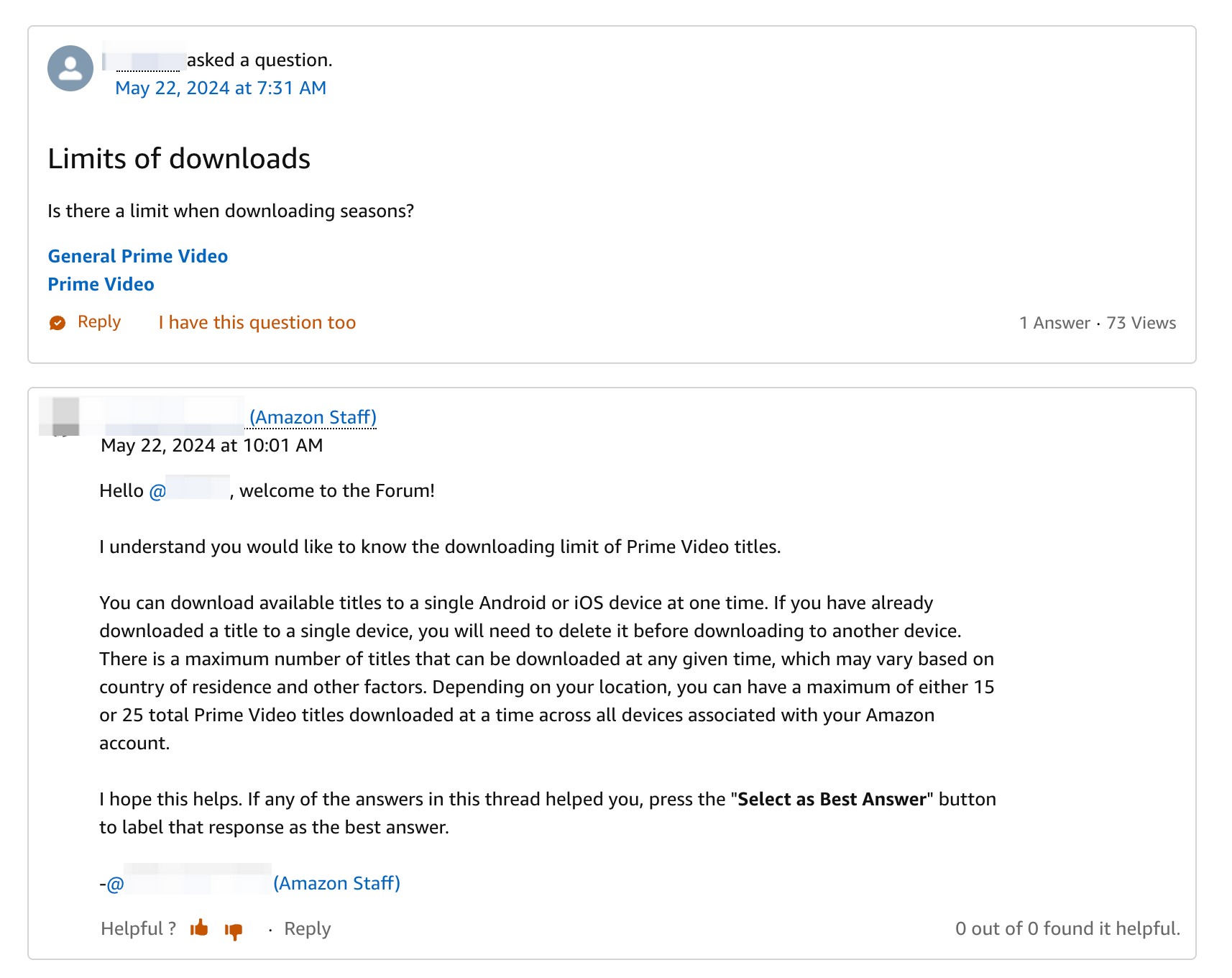Click the '1 Answer · 73 Views' counter
The height and width of the screenshot is (978, 1232).
[1097, 323]
